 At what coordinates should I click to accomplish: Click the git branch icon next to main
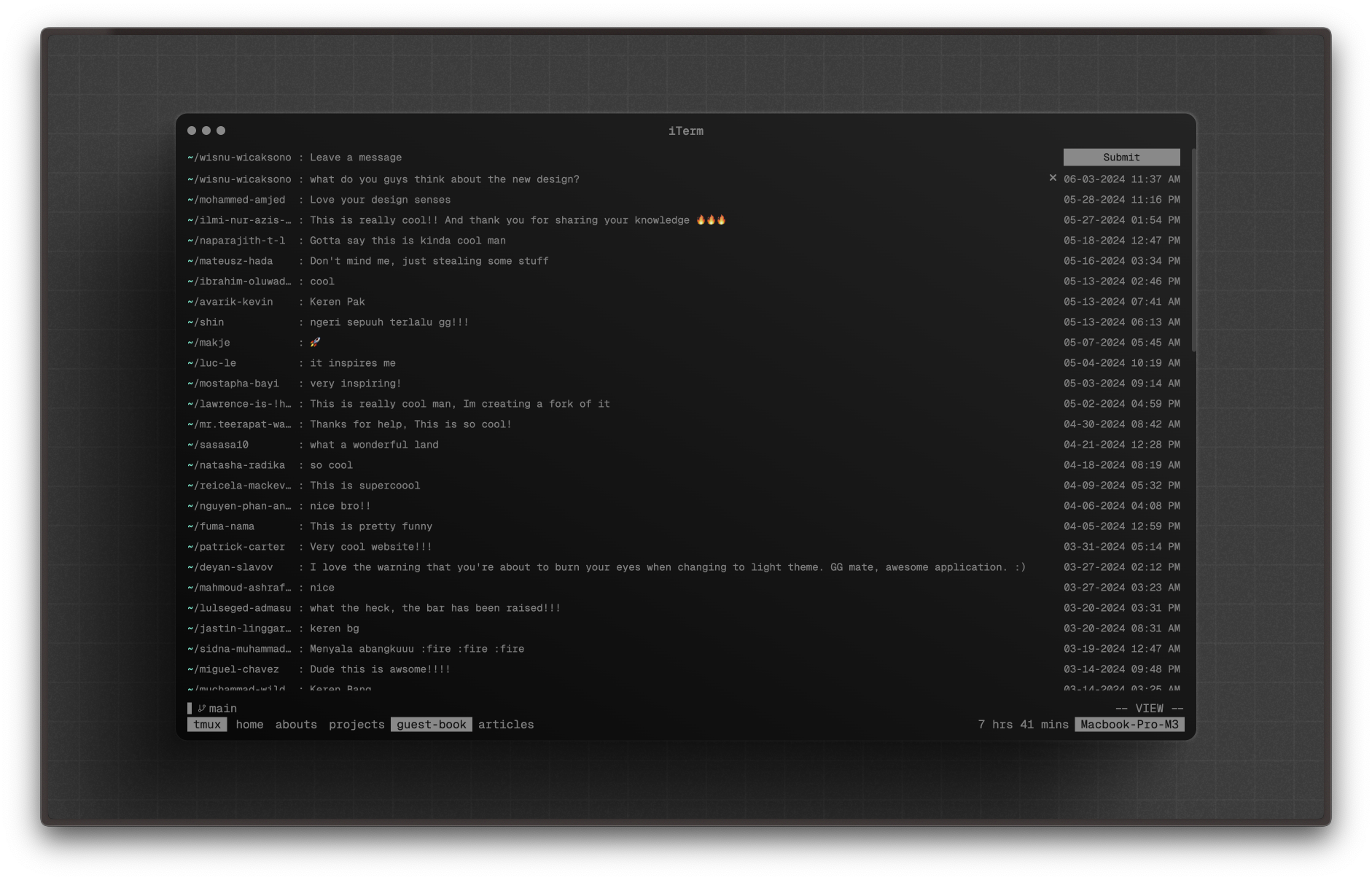pos(202,708)
